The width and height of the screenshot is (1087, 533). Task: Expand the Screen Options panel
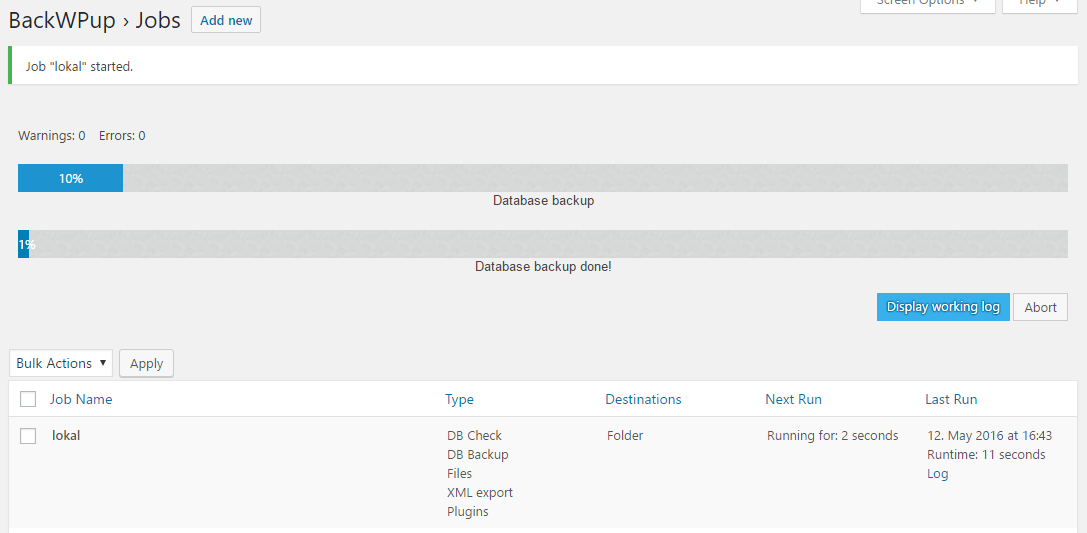(927, 4)
